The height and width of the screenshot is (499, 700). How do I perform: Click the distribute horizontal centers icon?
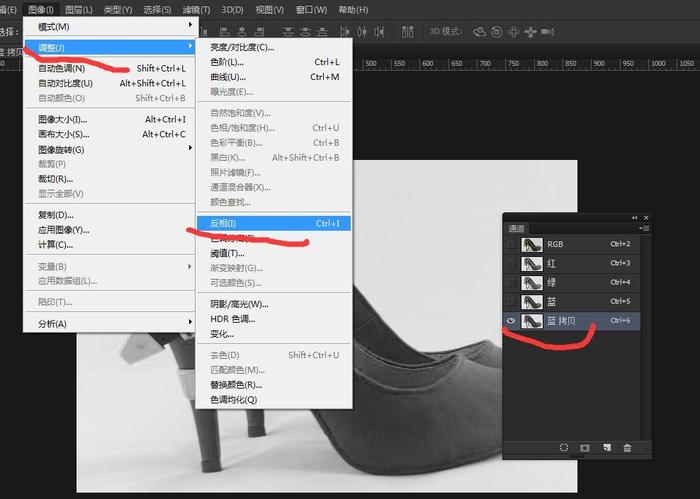362,32
